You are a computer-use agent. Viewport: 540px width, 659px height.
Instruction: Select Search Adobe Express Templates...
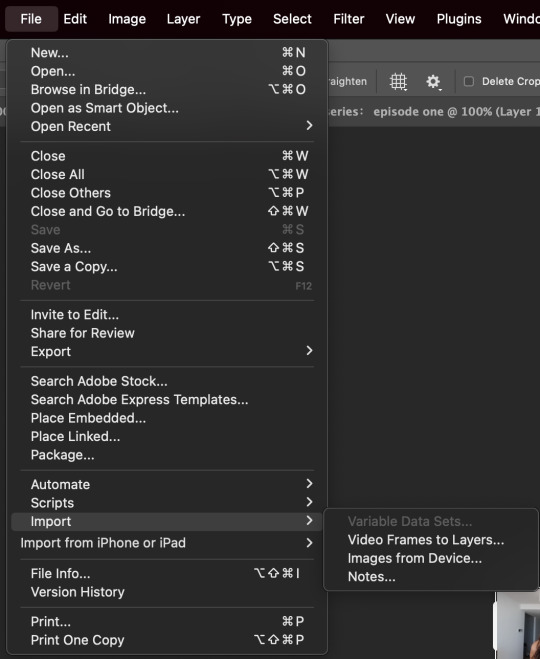[x=167, y=400]
